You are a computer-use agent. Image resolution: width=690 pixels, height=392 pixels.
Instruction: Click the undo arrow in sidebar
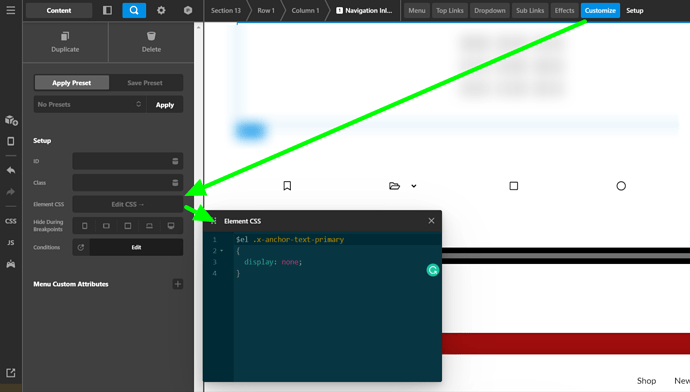[x=11, y=170]
